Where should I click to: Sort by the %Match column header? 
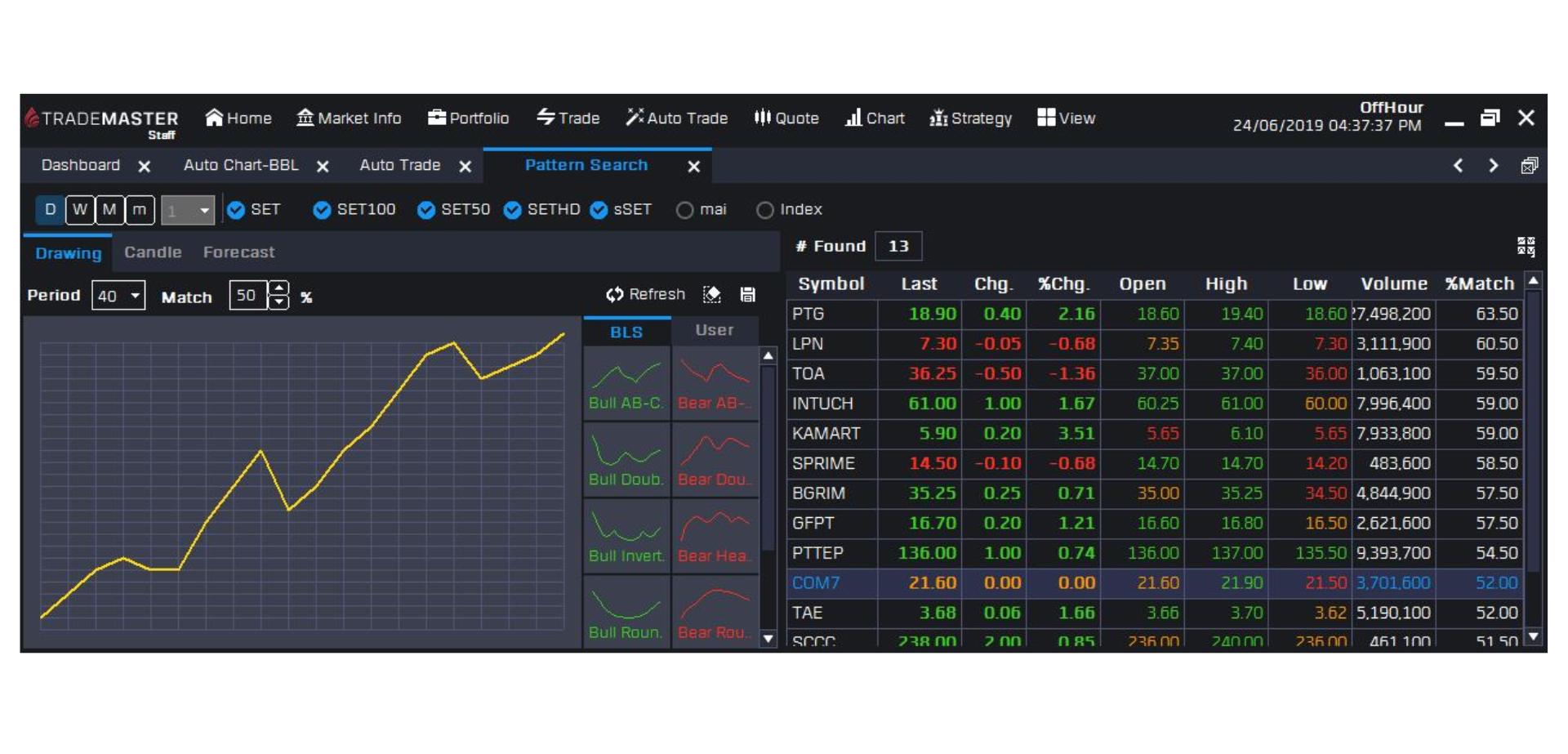(x=1480, y=284)
